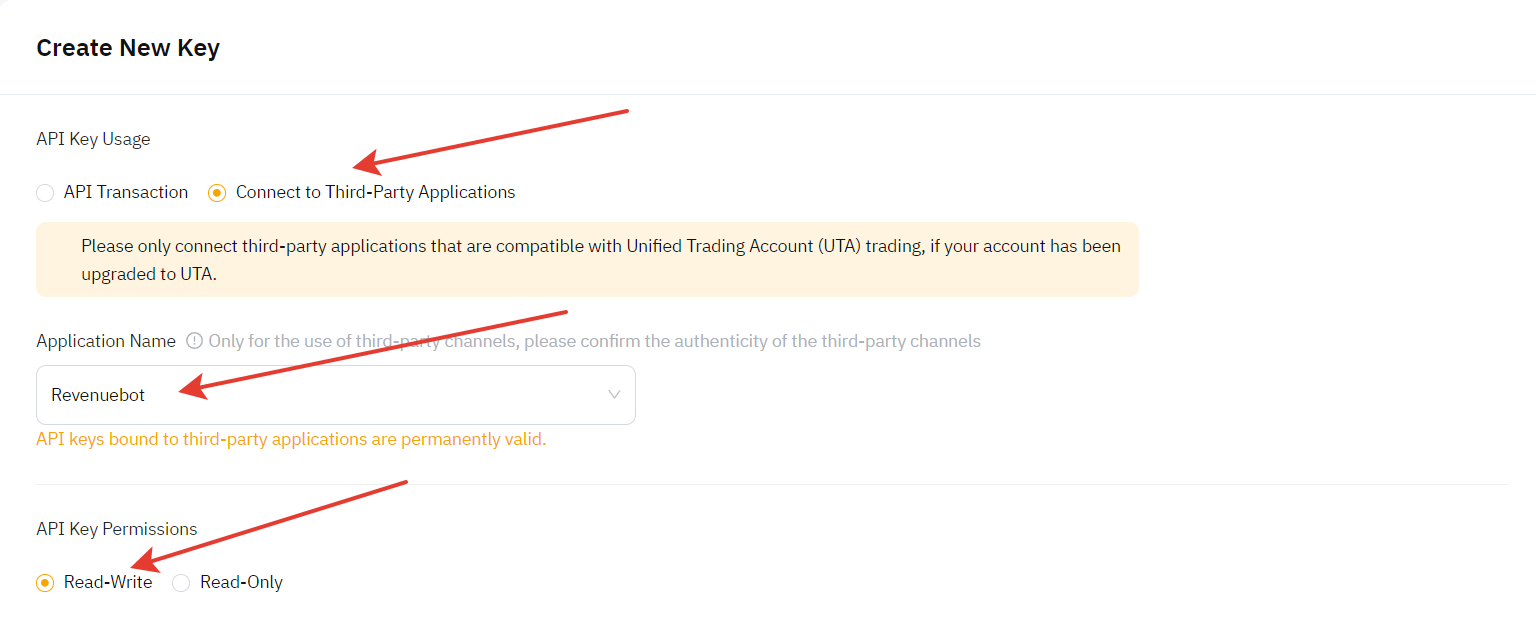This screenshot has width=1536, height=622.
Task: Click the red arrow pointing at Revenuebot
Action: pyautogui.click(x=372, y=354)
